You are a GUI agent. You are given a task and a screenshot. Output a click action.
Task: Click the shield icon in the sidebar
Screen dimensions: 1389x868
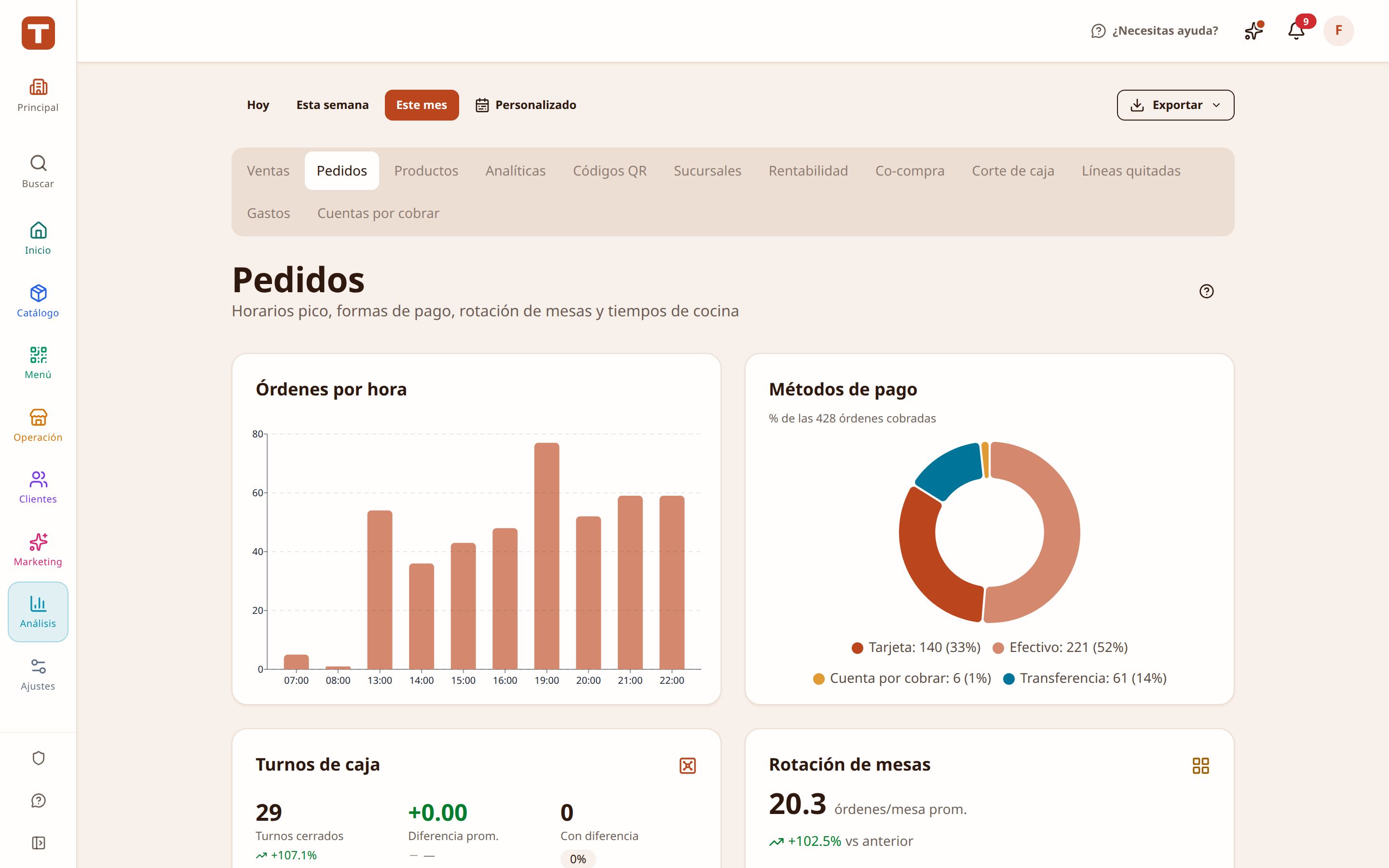(39, 759)
